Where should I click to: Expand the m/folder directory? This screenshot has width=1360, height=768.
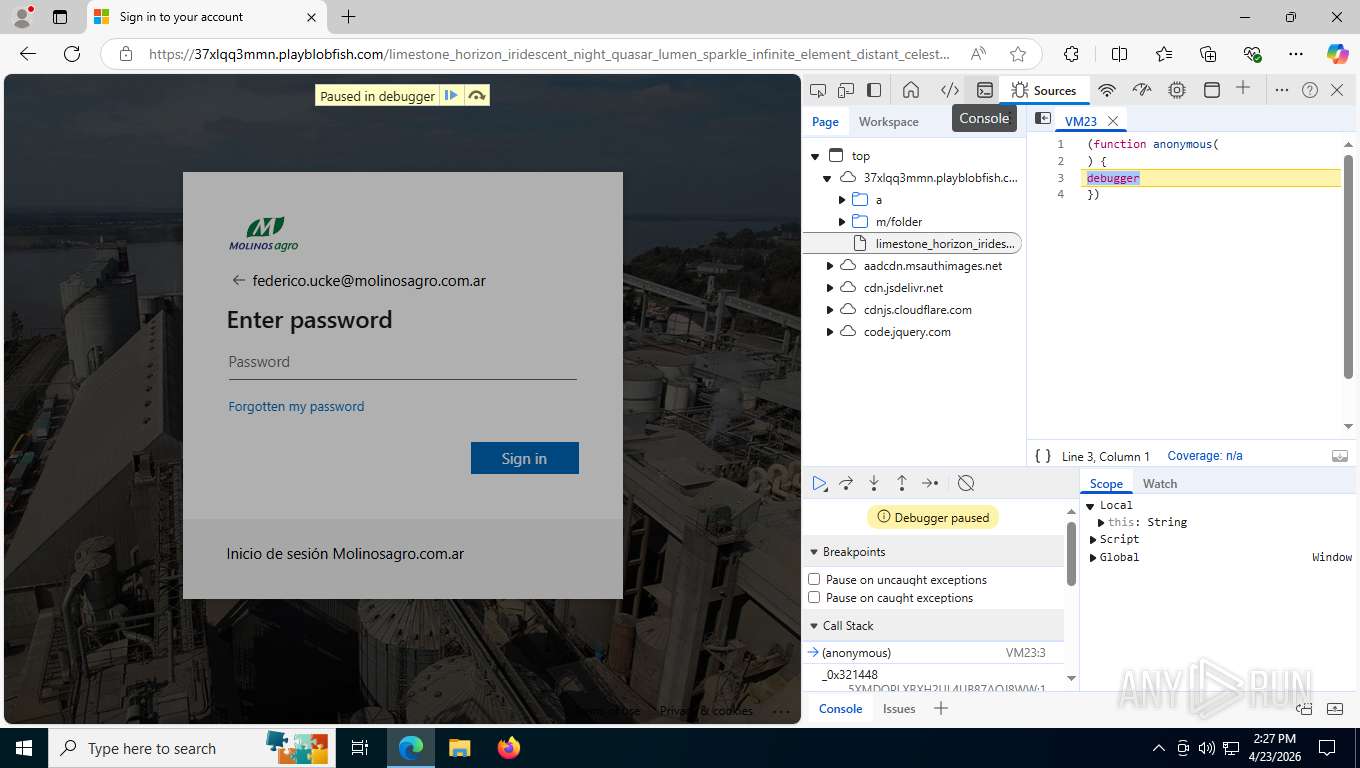click(x=842, y=222)
